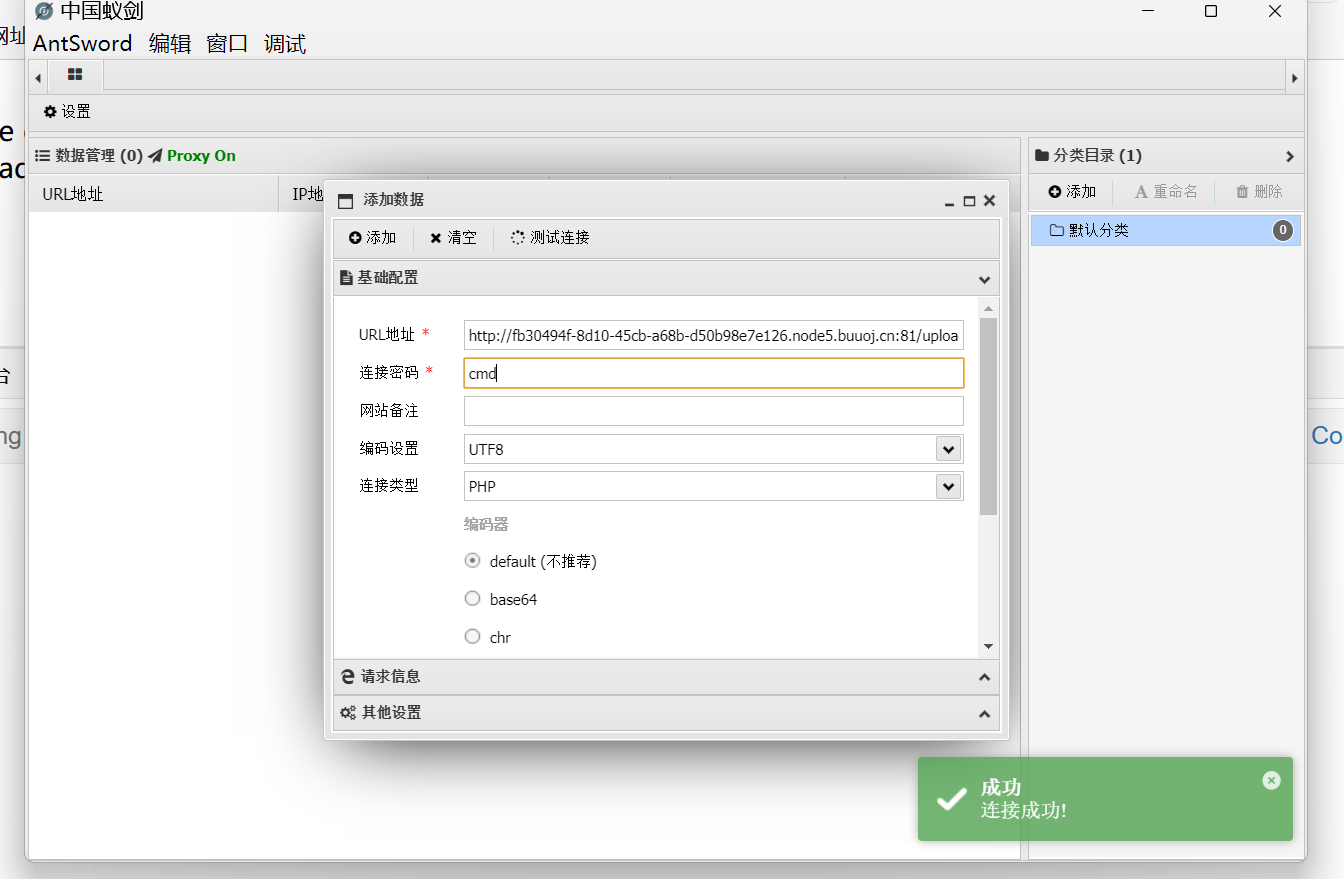Click the 连接成功! notification text
Screen dimensions: 1344x879
point(1024,811)
